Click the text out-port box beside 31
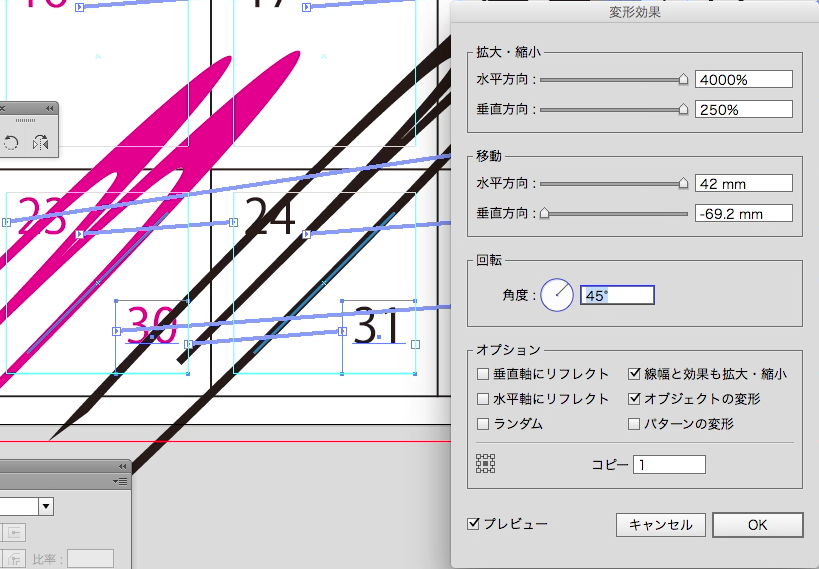Screen dimensions: 819x569 [415, 344]
